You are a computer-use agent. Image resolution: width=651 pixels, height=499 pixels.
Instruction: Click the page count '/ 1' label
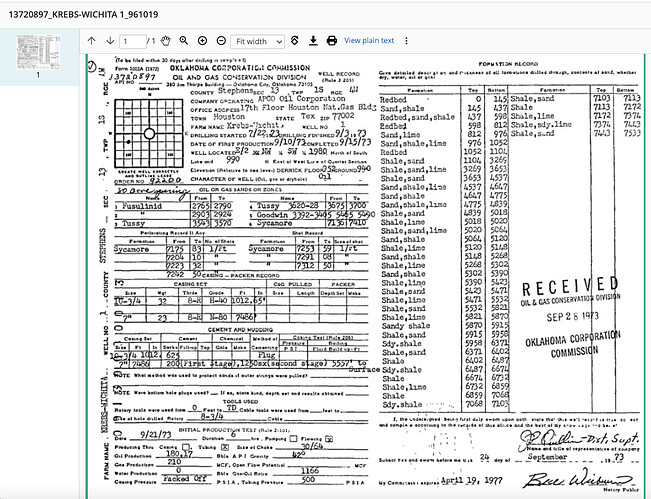tap(151, 41)
